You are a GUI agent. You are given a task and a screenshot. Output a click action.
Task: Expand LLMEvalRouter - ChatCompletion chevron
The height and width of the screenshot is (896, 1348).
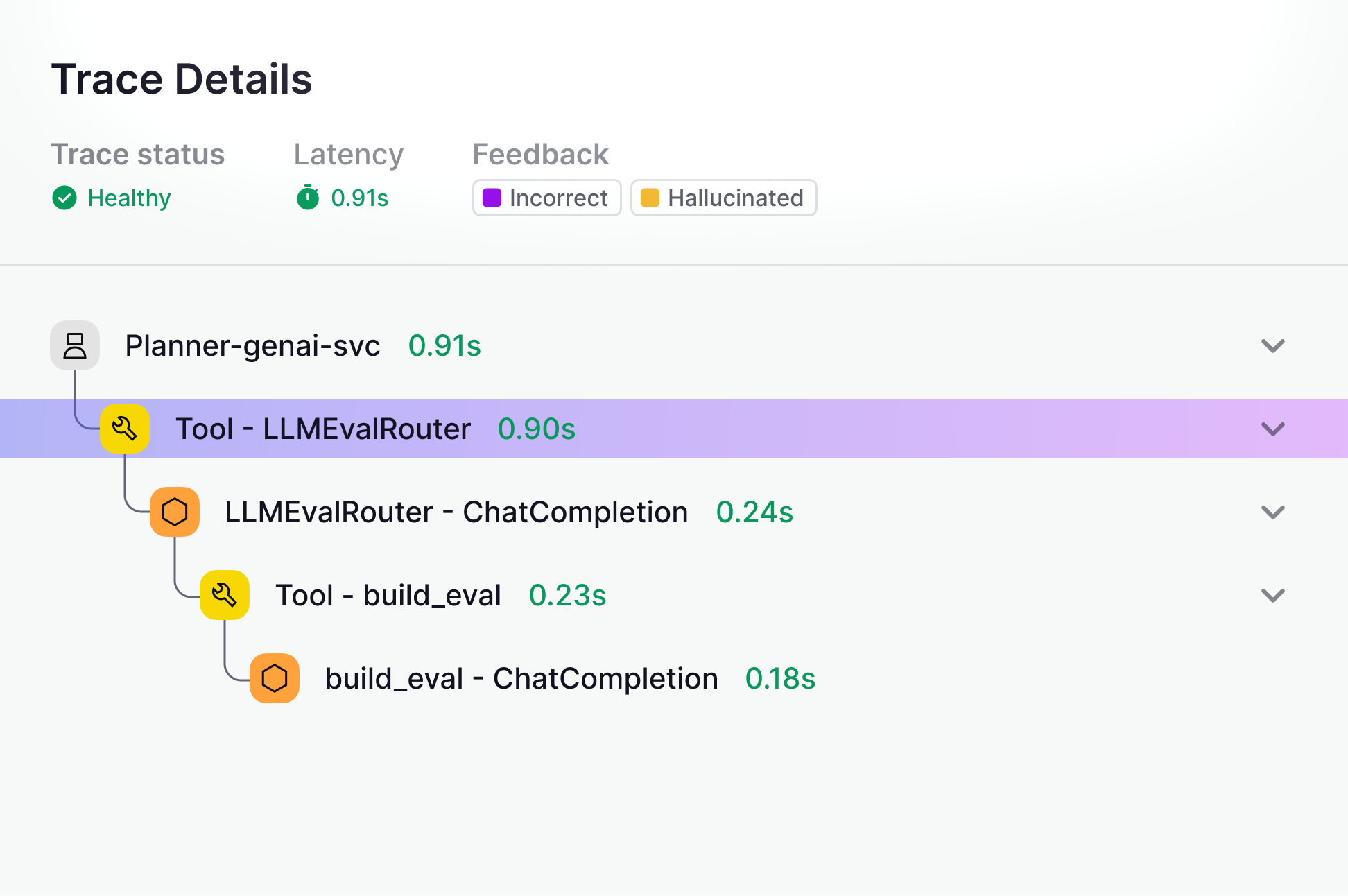point(1272,512)
